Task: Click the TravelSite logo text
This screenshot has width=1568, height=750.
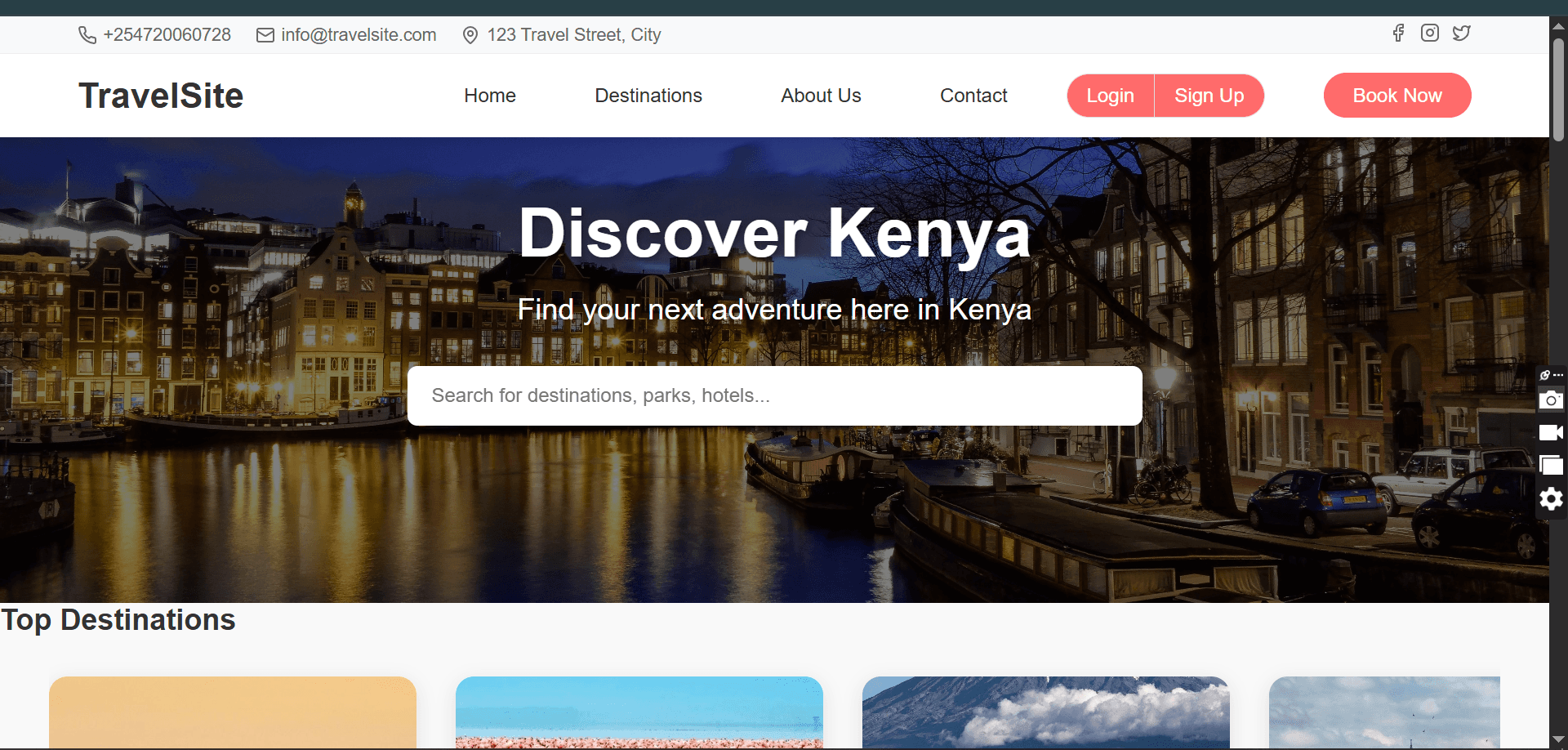Action: [161, 96]
